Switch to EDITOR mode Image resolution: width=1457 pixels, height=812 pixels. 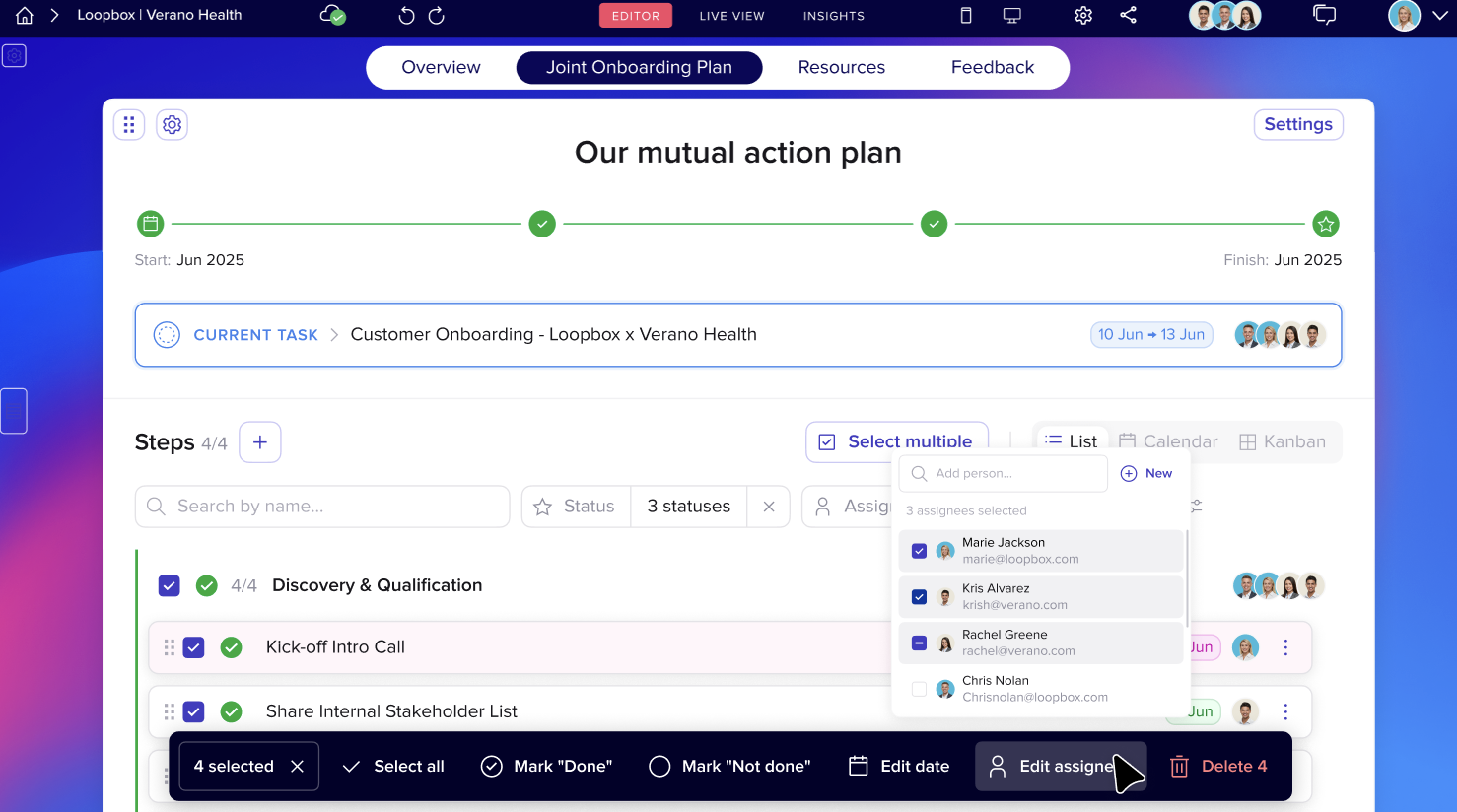click(636, 15)
